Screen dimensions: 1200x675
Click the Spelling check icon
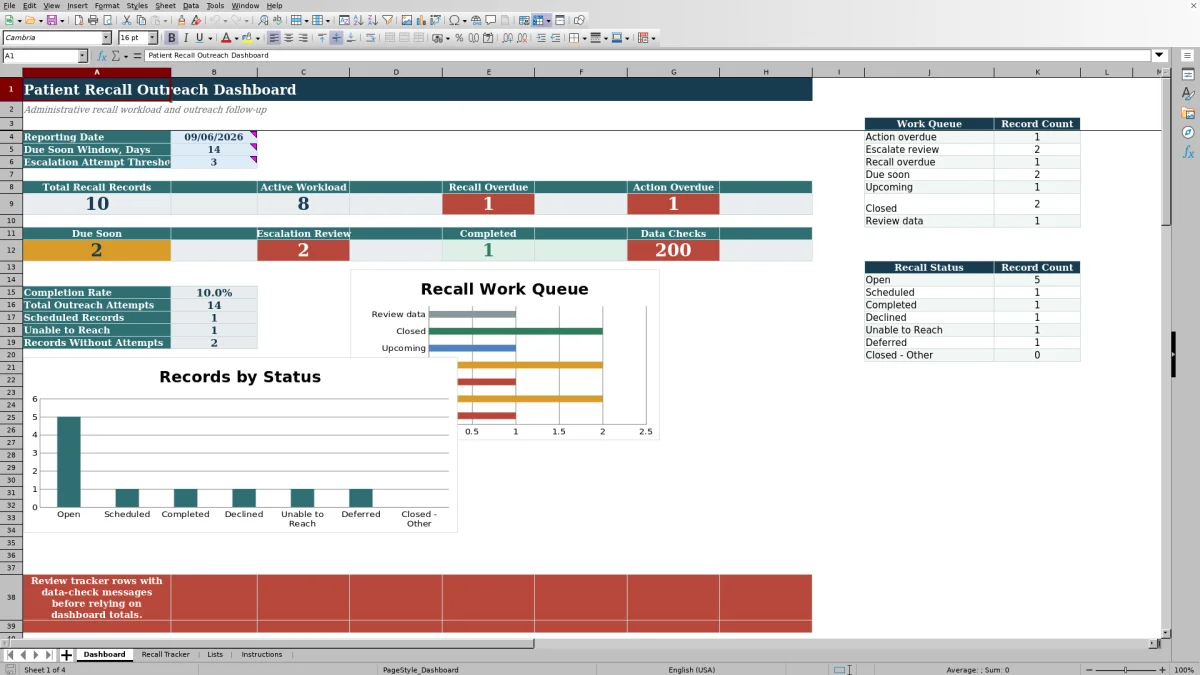pyautogui.click(x=277, y=20)
